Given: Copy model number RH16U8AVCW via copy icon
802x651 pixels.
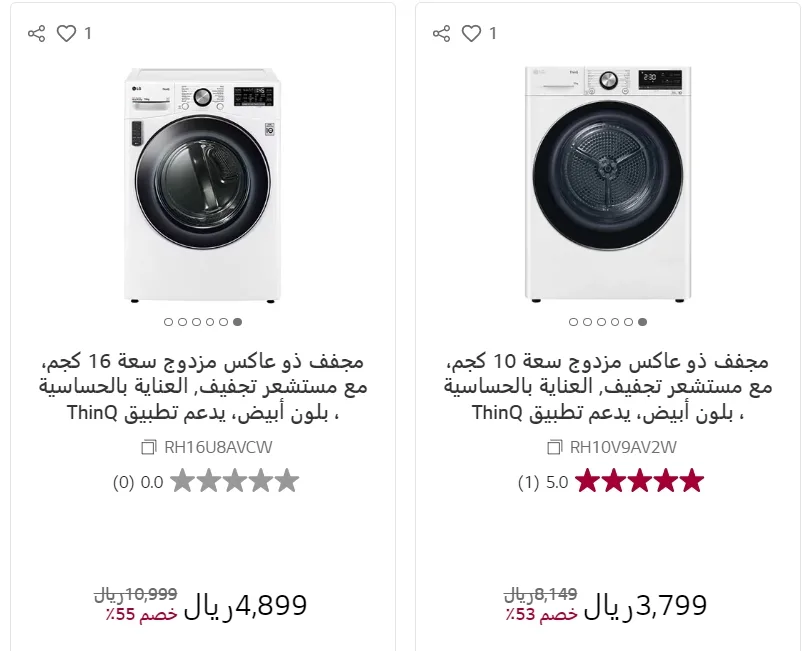Looking at the screenshot, I should click(149, 447).
